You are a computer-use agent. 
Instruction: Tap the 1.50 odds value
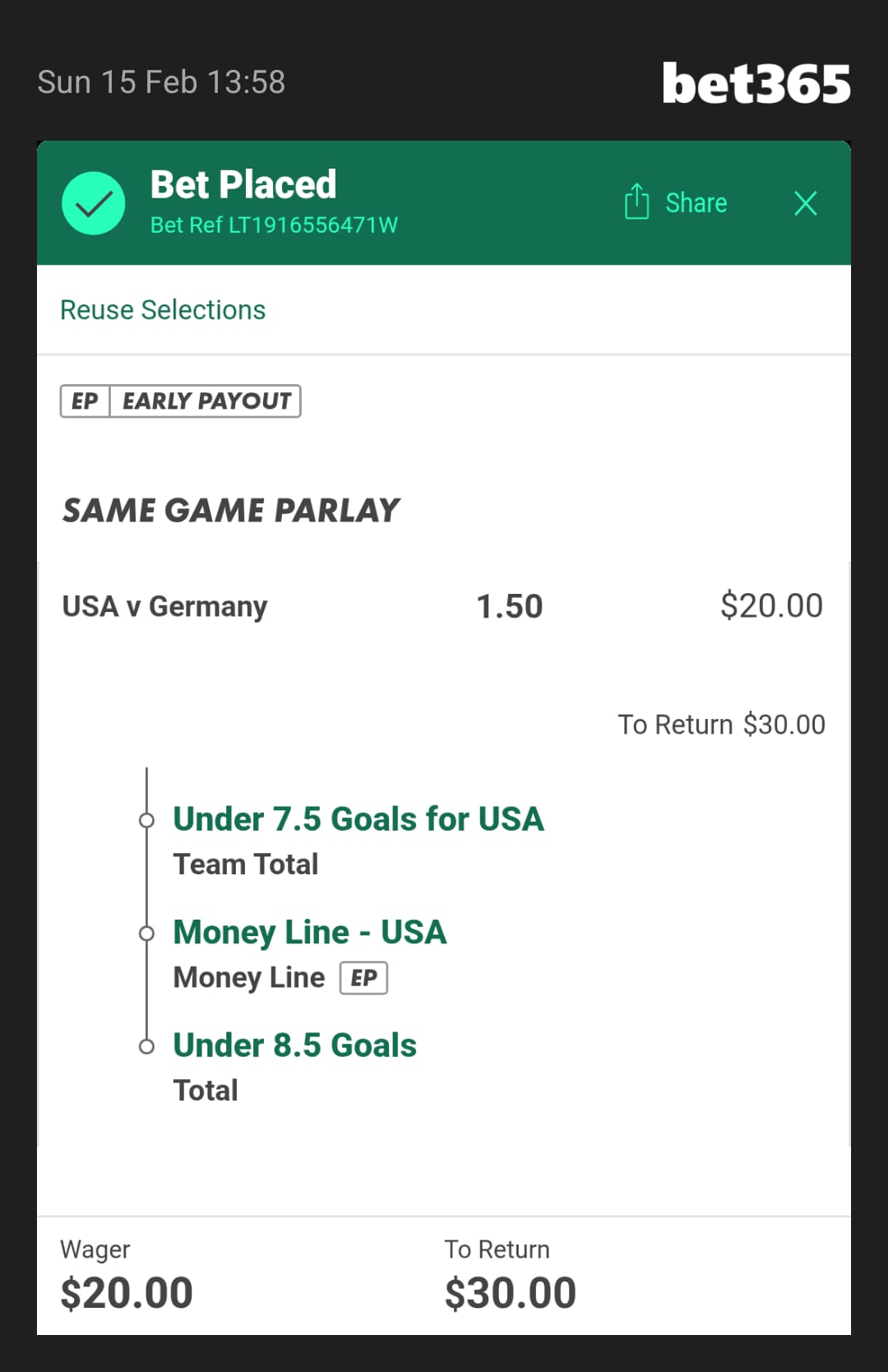click(x=510, y=607)
